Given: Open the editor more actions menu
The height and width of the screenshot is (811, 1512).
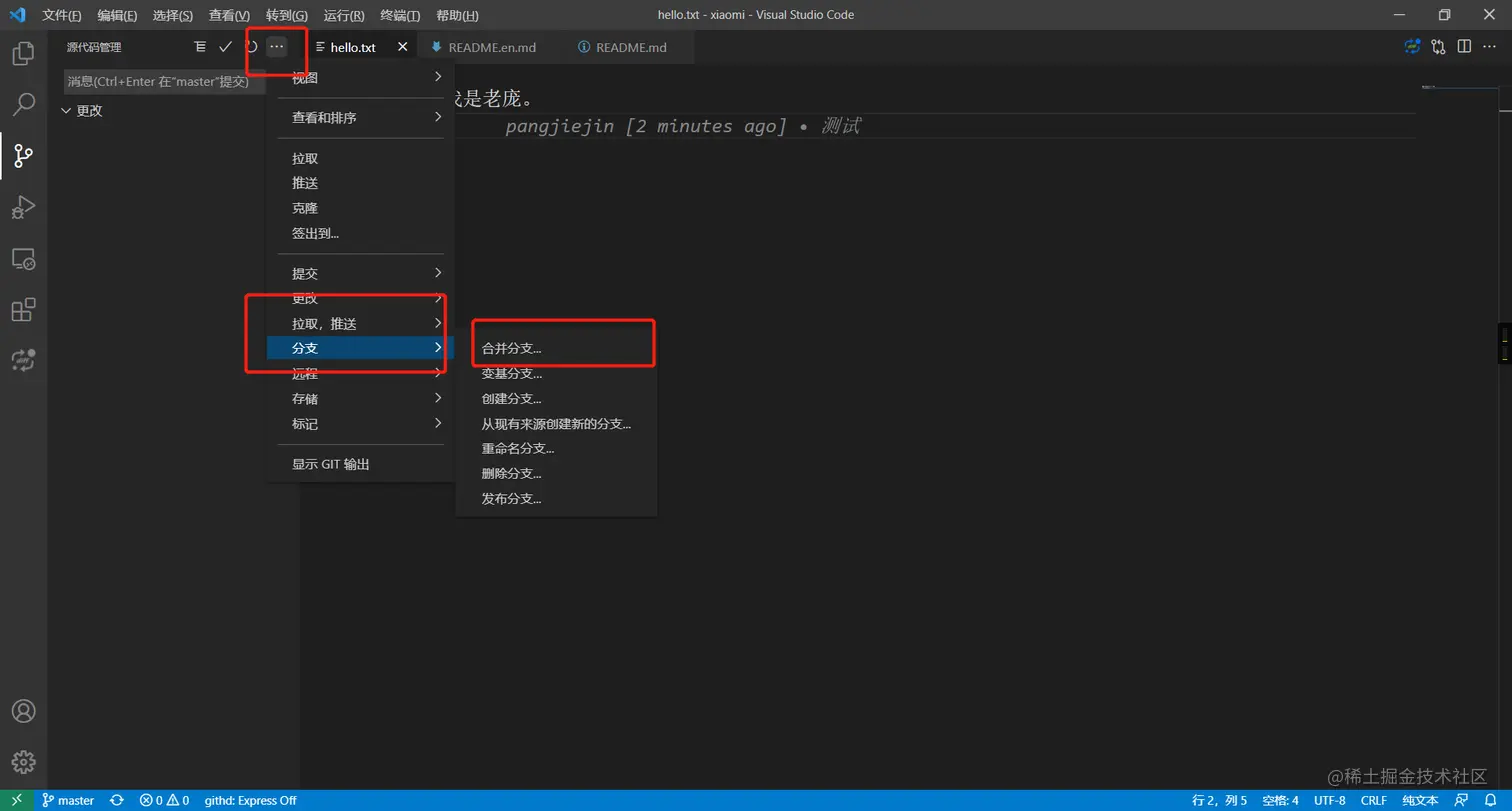Looking at the screenshot, I should pos(1490,46).
